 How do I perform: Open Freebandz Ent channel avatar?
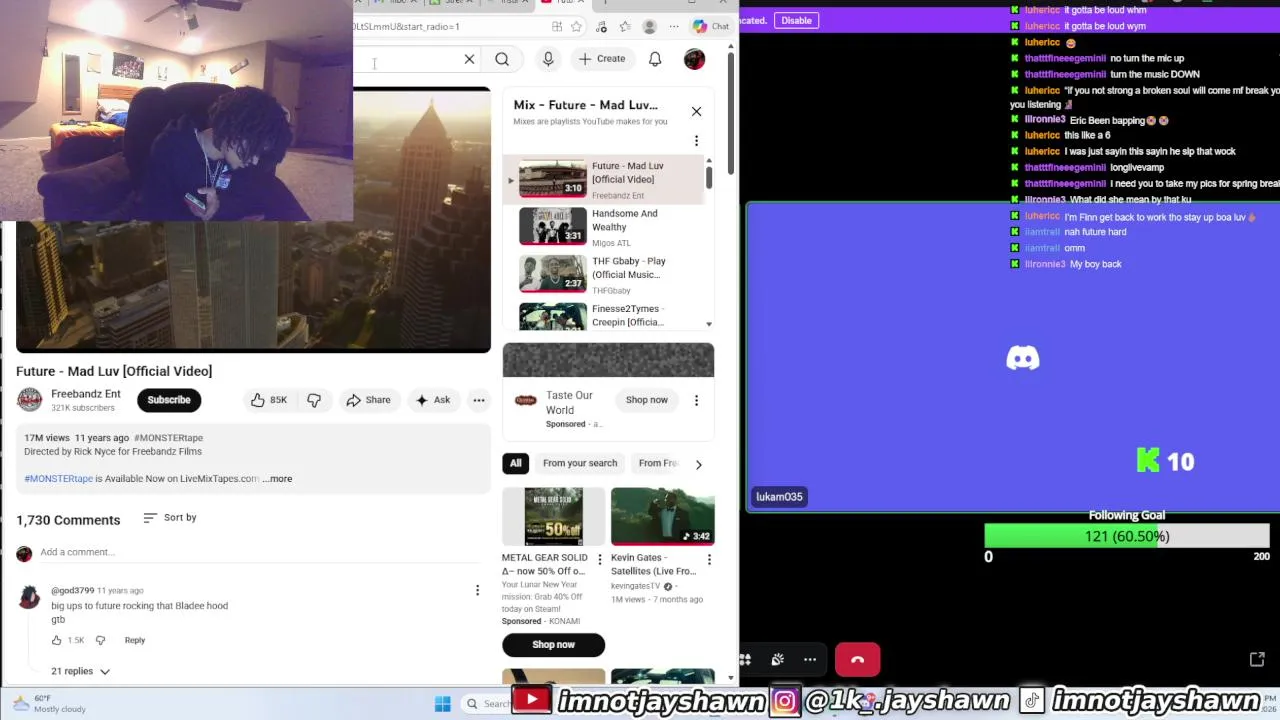pos(30,400)
